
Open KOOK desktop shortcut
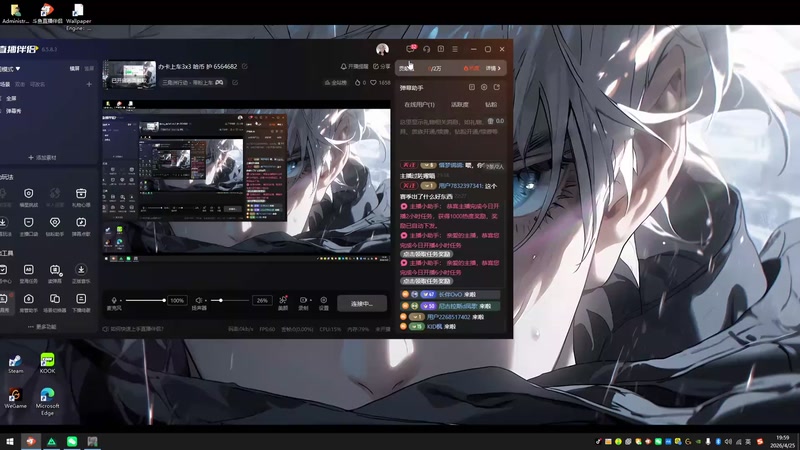pyautogui.click(x=47, y=363)
